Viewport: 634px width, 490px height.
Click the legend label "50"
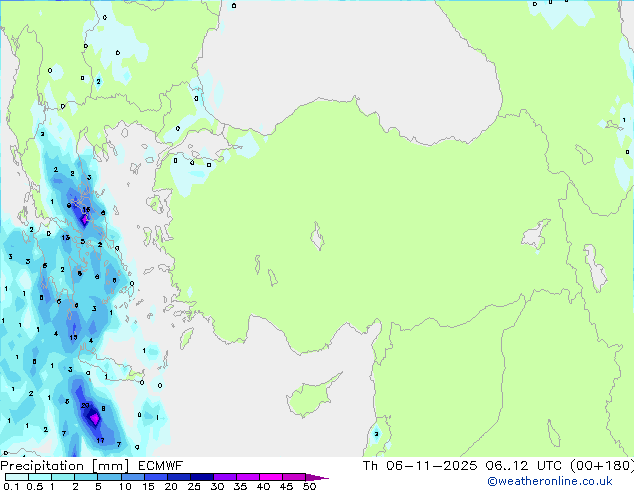pyautogui.click(x=309, y=486)
